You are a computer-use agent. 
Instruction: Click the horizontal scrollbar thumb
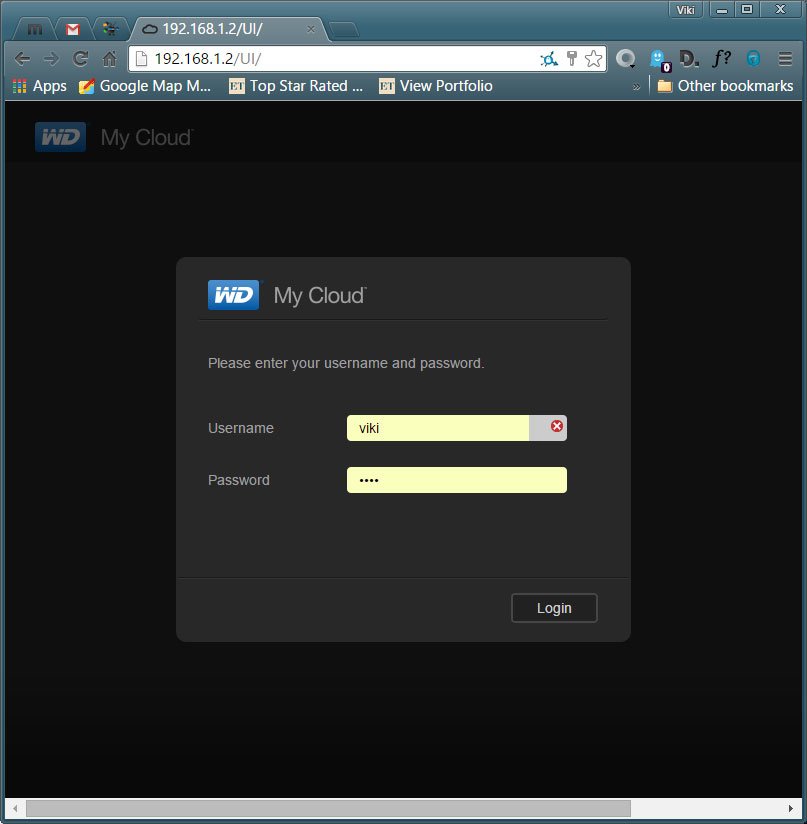click(x=328, y=808)
